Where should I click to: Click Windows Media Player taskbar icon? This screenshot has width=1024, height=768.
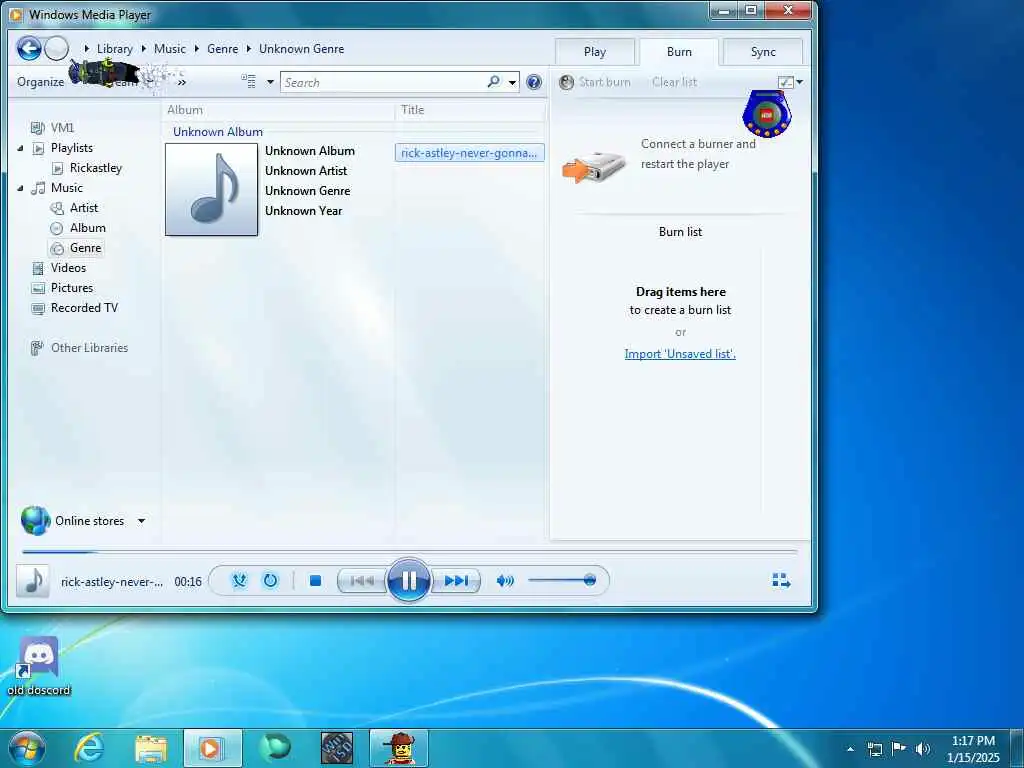coord(212,748)
